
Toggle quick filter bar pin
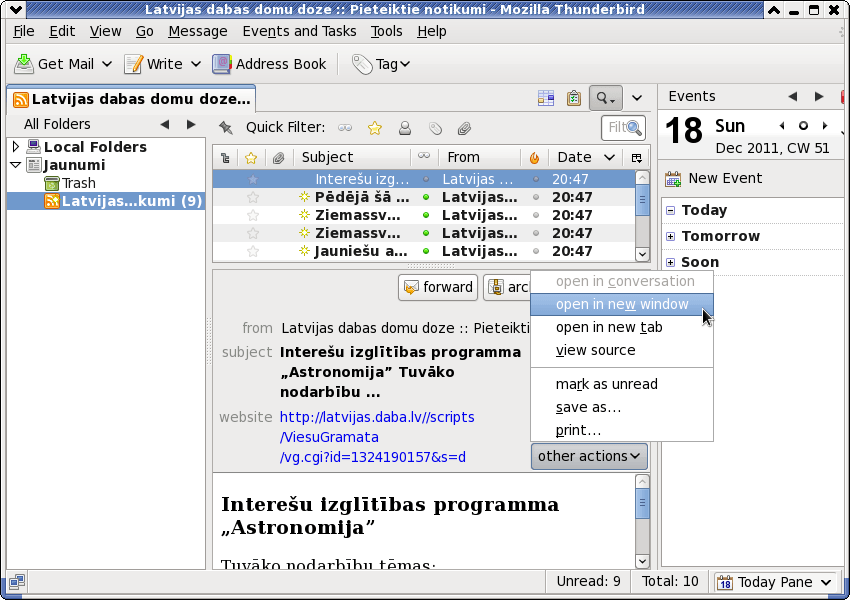[225, 127]
